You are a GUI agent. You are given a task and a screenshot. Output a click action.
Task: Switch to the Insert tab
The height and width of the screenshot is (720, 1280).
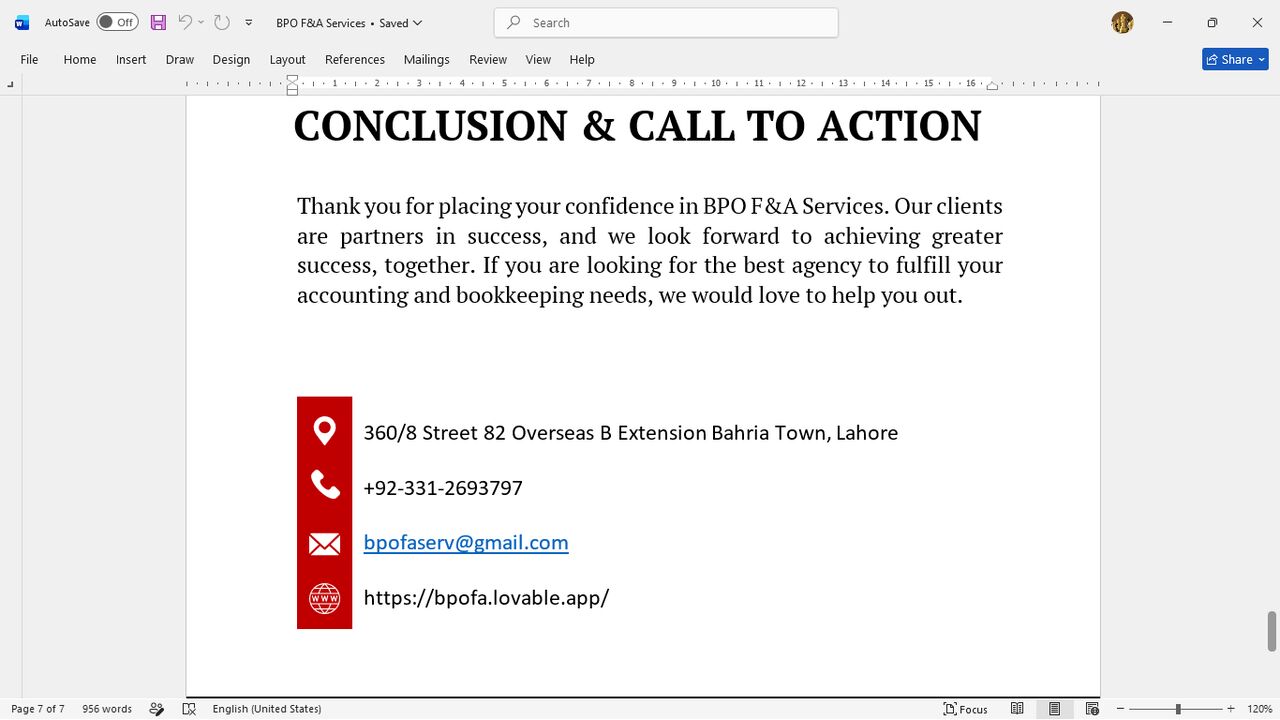131,60
